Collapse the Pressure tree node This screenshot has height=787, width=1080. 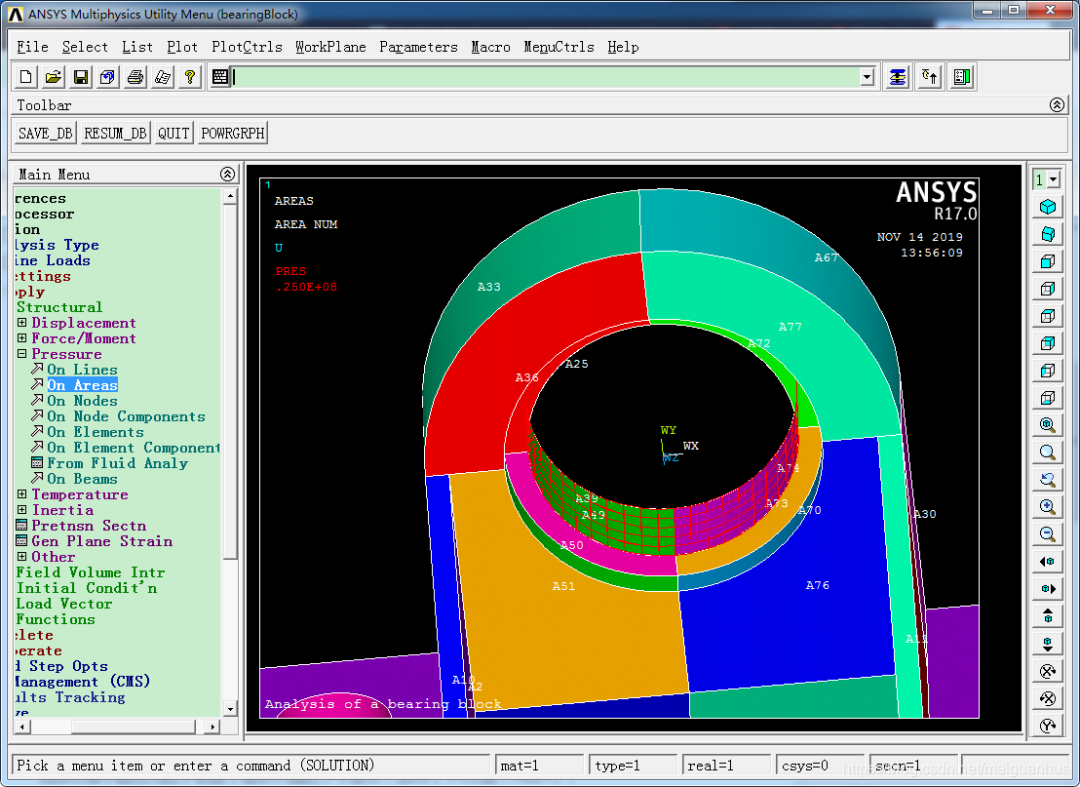click(x=22, y=354)
